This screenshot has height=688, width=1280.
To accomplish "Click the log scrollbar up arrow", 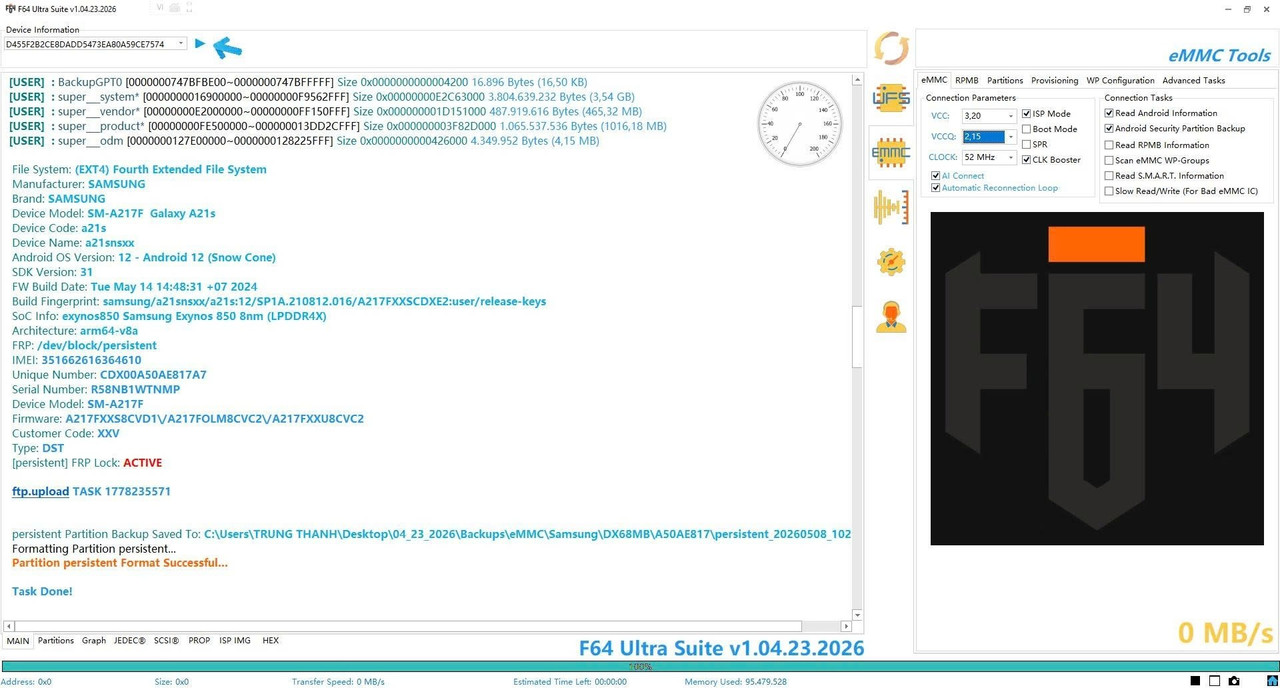I will [858, 80].
